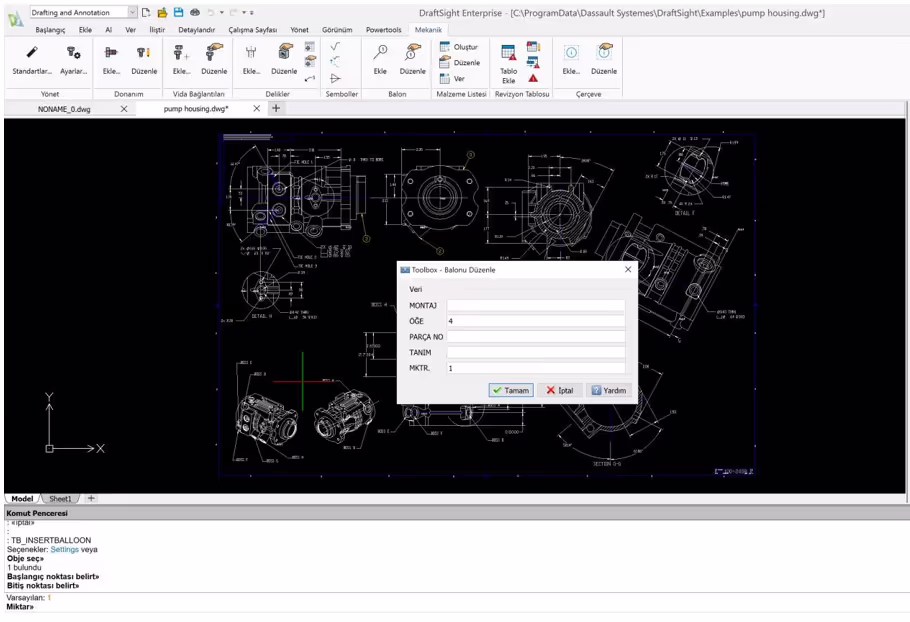
Task: Close the NONAME_0.dwg document tab
Action: pos(124,109)
